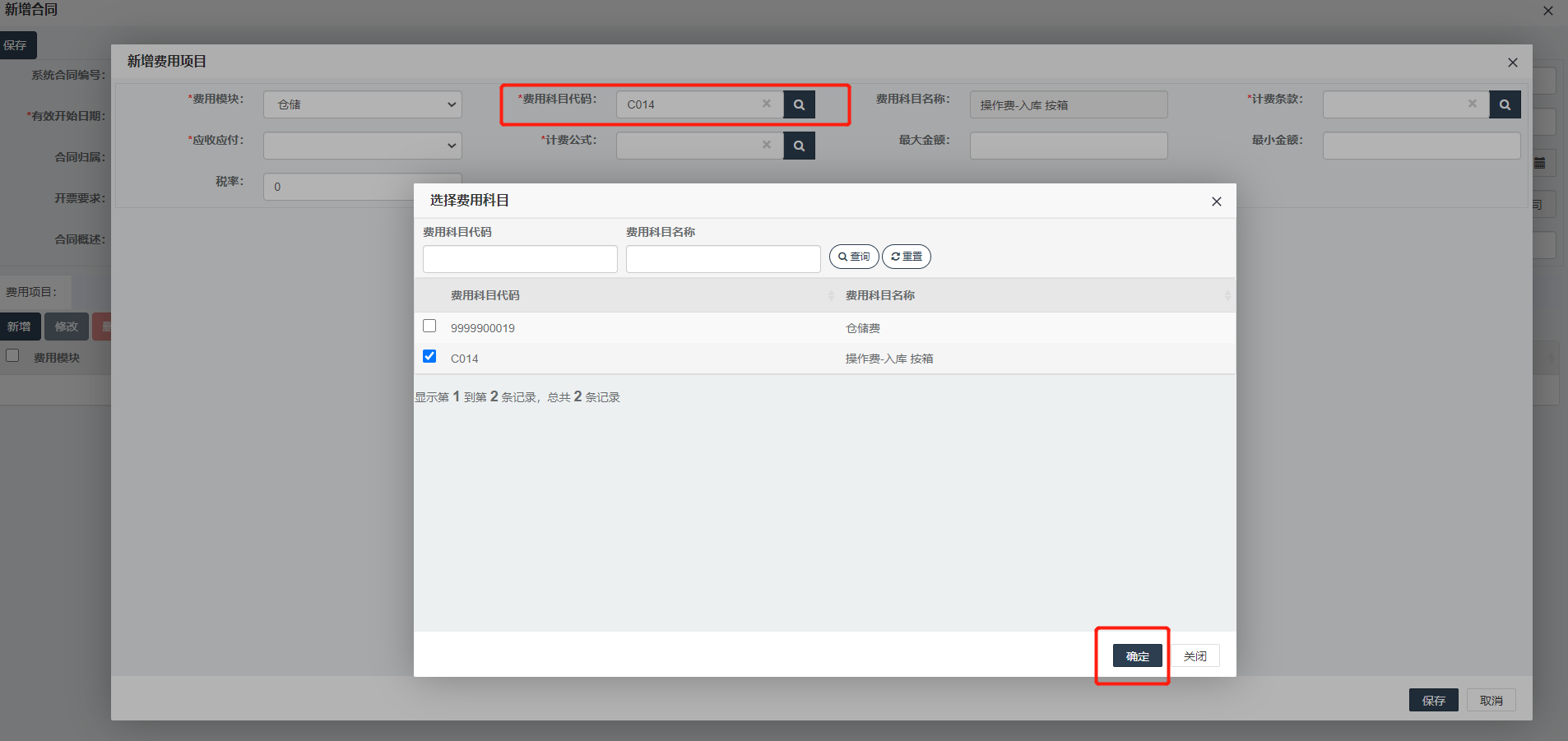Click the 查询 search button

[854, 257]
